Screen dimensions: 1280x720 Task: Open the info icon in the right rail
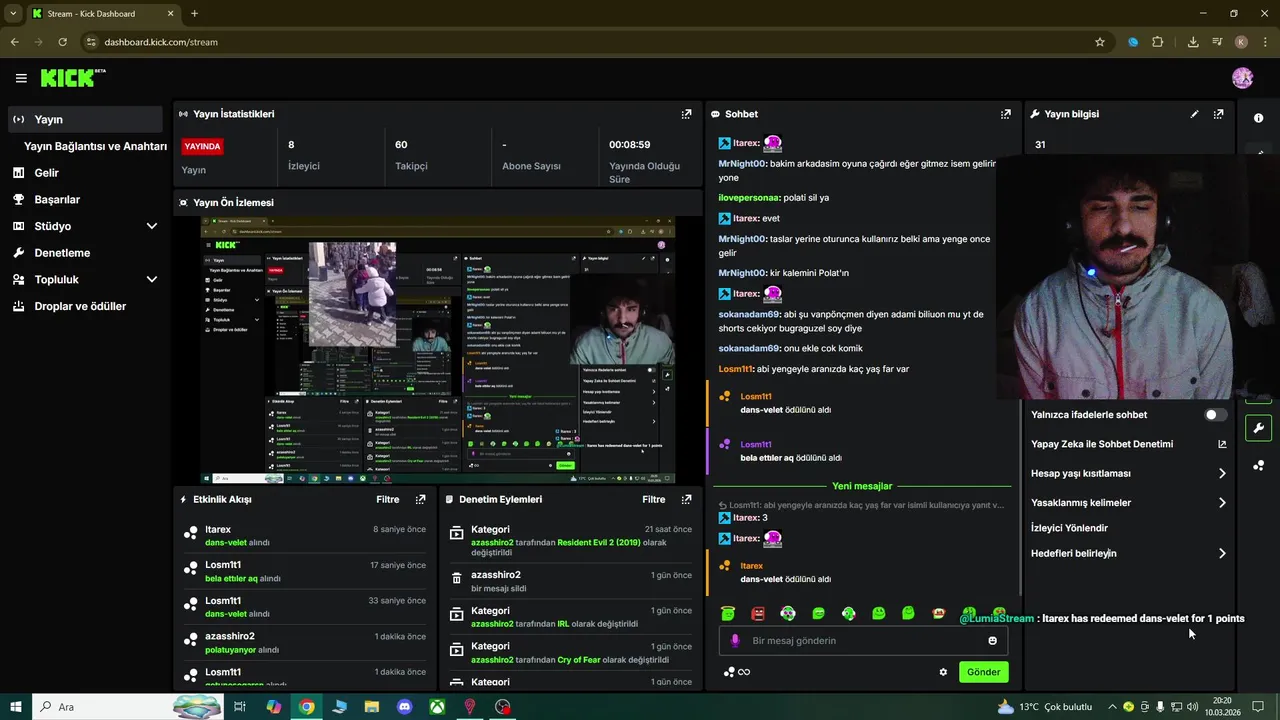point(1259,118)
